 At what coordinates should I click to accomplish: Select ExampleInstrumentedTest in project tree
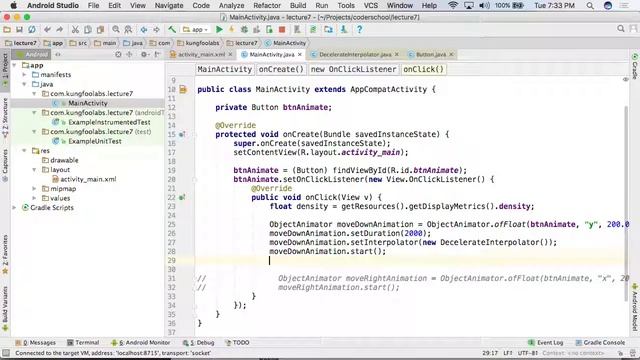[x=109, y=122]
